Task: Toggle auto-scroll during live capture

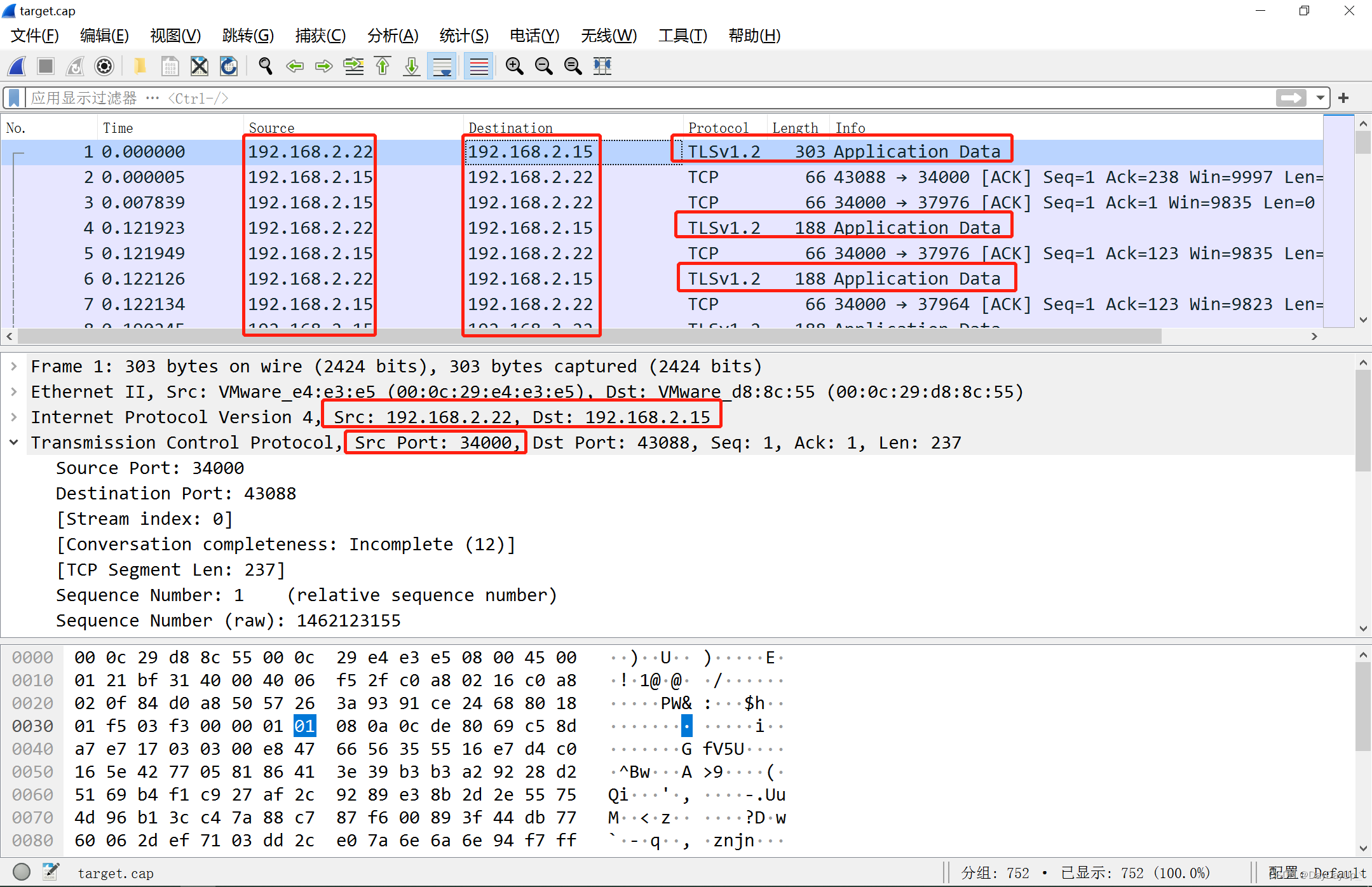Action: pyautogui.click(x=442, y=66)
